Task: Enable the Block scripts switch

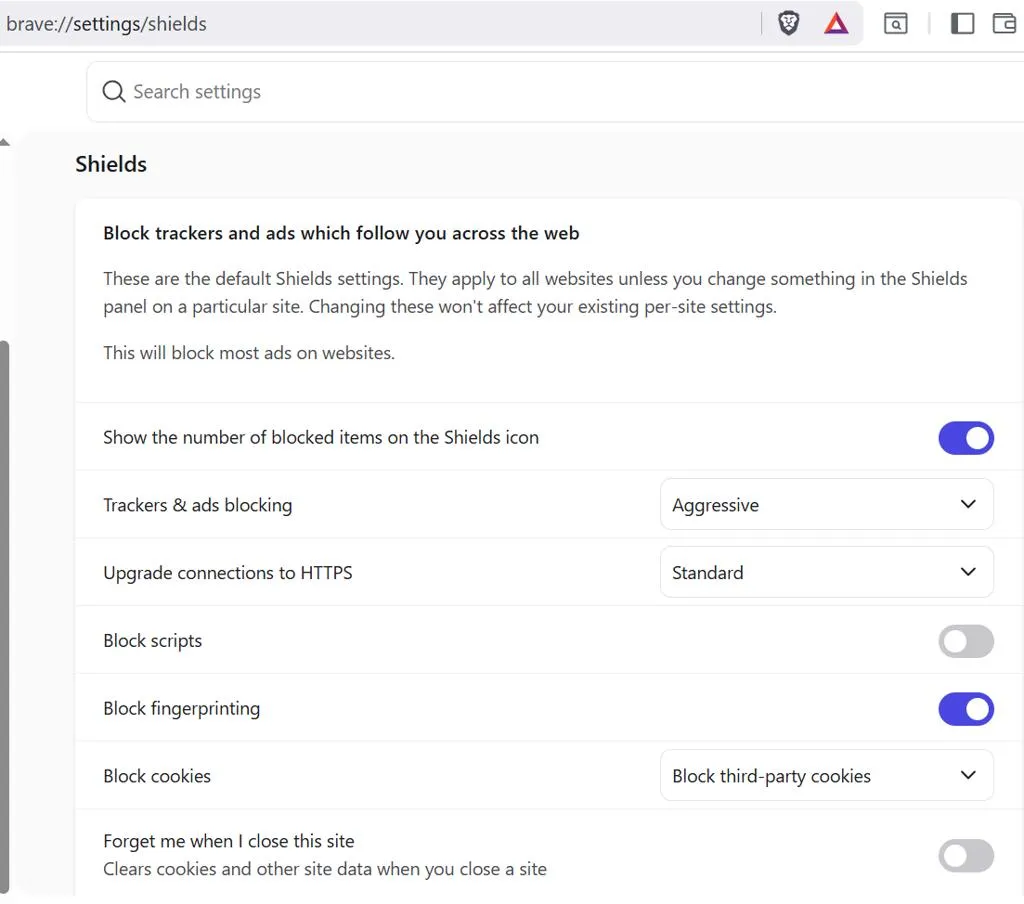Action: (966, 641)
